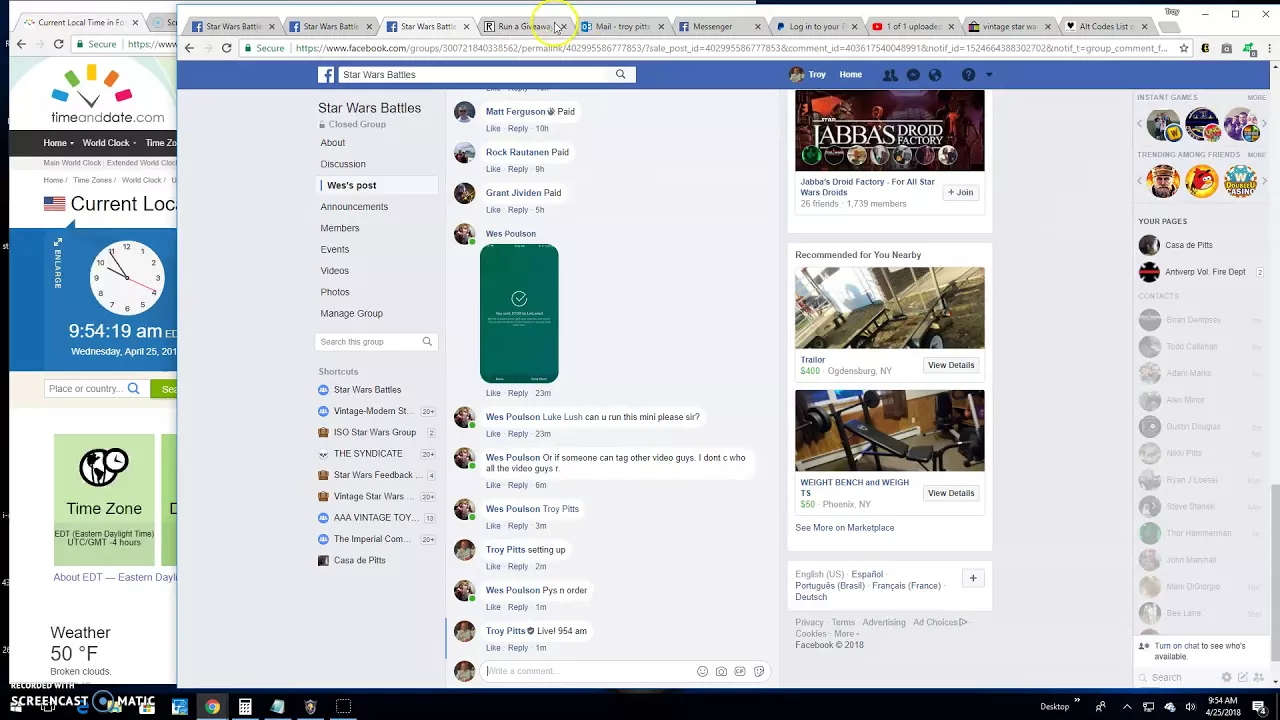Open the Members section
Image resolution: width=1280 pixels, height=720 pixels.
[340, 228]
